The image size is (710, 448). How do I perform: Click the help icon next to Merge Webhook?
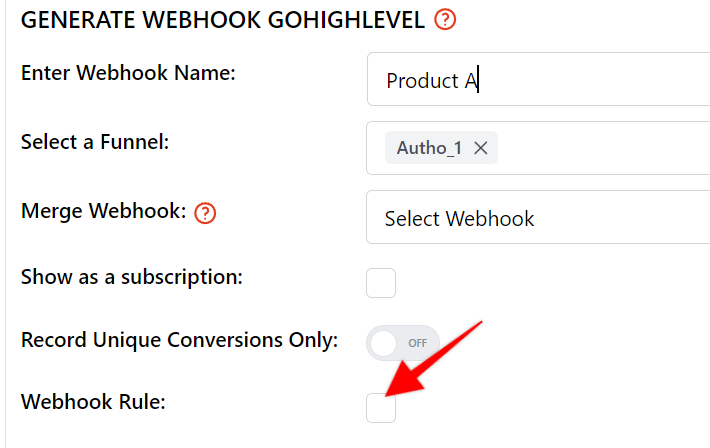click(x=205, y=213)
